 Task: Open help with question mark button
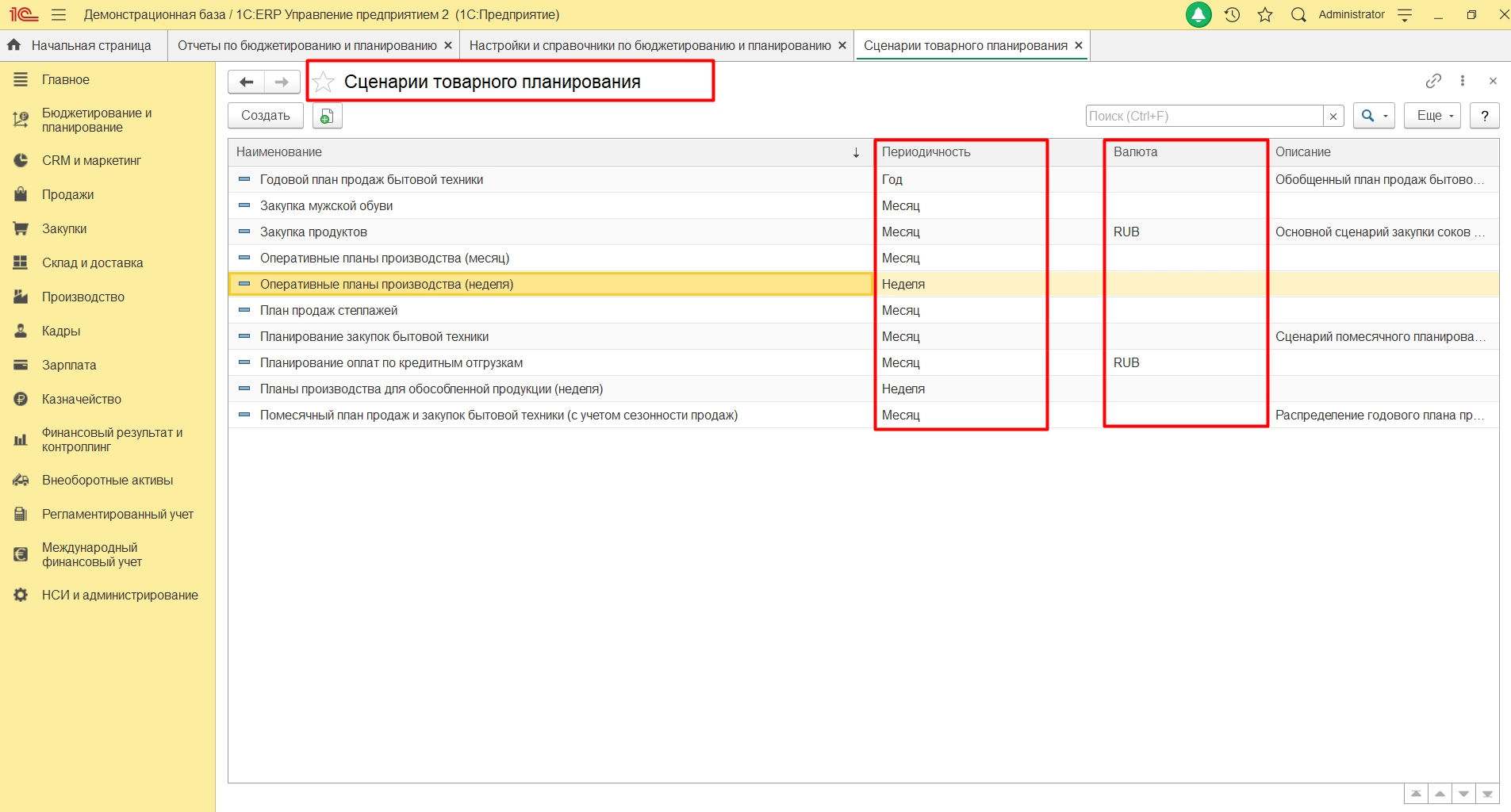[x=1485, y=116]
